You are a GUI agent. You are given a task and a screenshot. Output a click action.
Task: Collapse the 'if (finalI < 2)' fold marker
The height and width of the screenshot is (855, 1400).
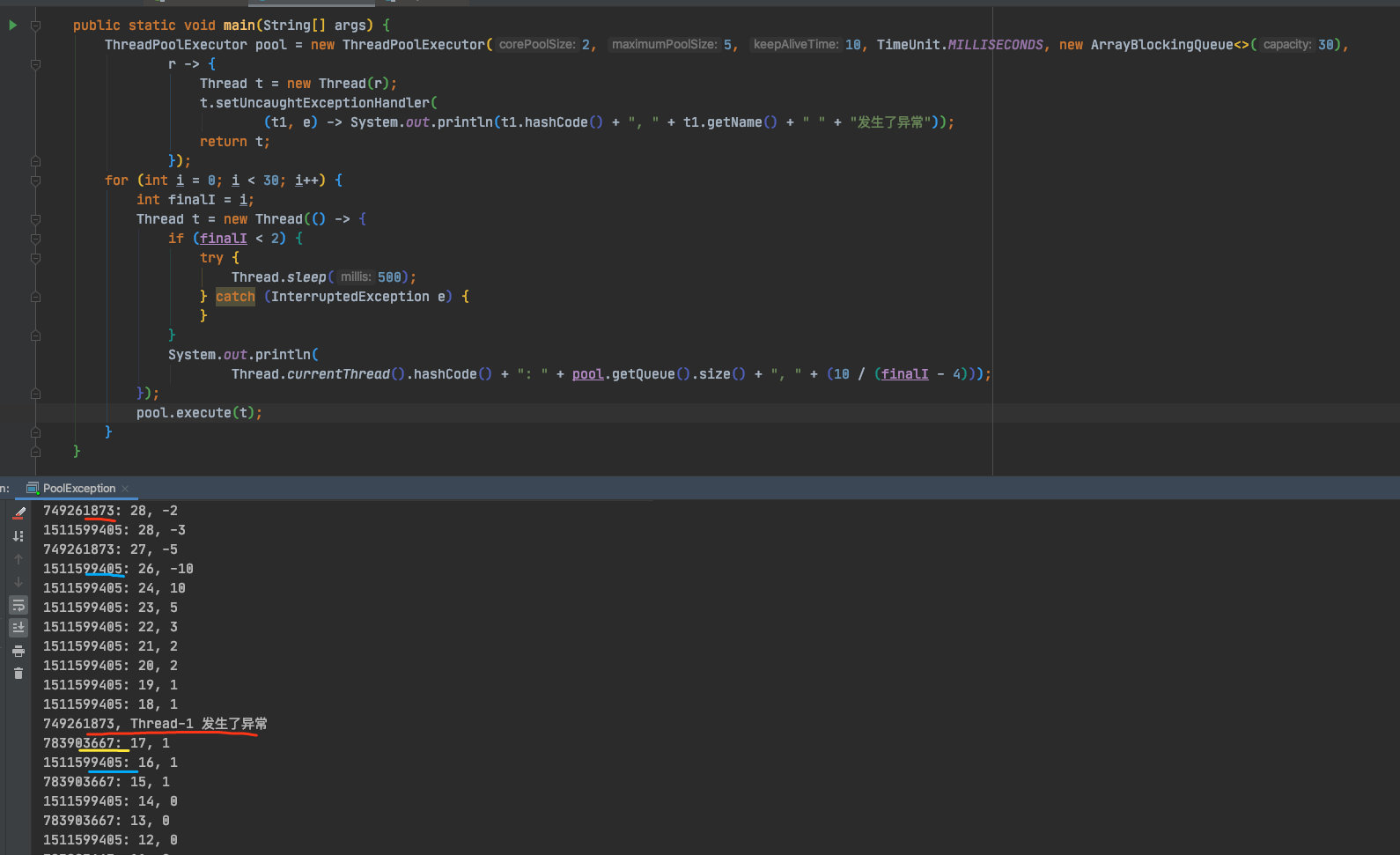[x=35, y=239]
